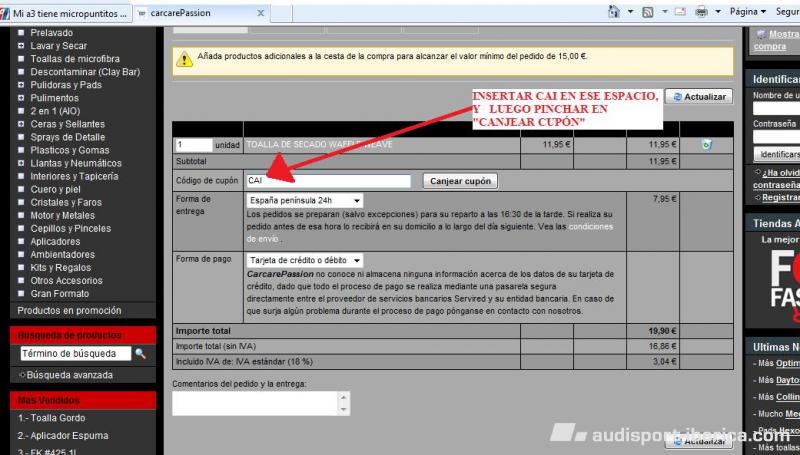The width and height of the screenshot is (800, 455).
Task: Focus the Código de cupón input field
Action: click(328, 181)
